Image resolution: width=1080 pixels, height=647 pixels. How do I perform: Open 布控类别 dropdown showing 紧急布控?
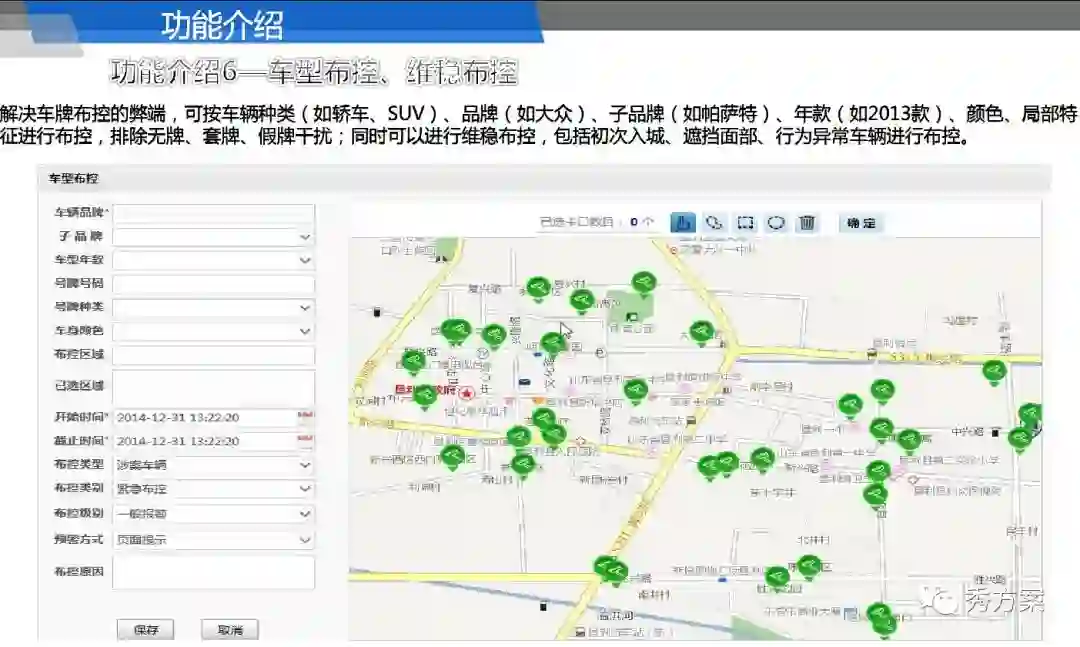214,489
